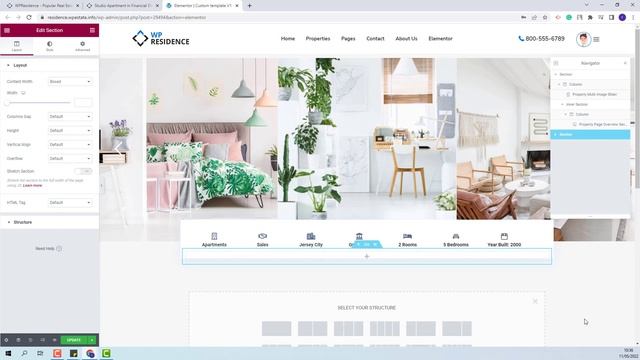Open the History icon in bottom bar

click(x=30, y=340)
